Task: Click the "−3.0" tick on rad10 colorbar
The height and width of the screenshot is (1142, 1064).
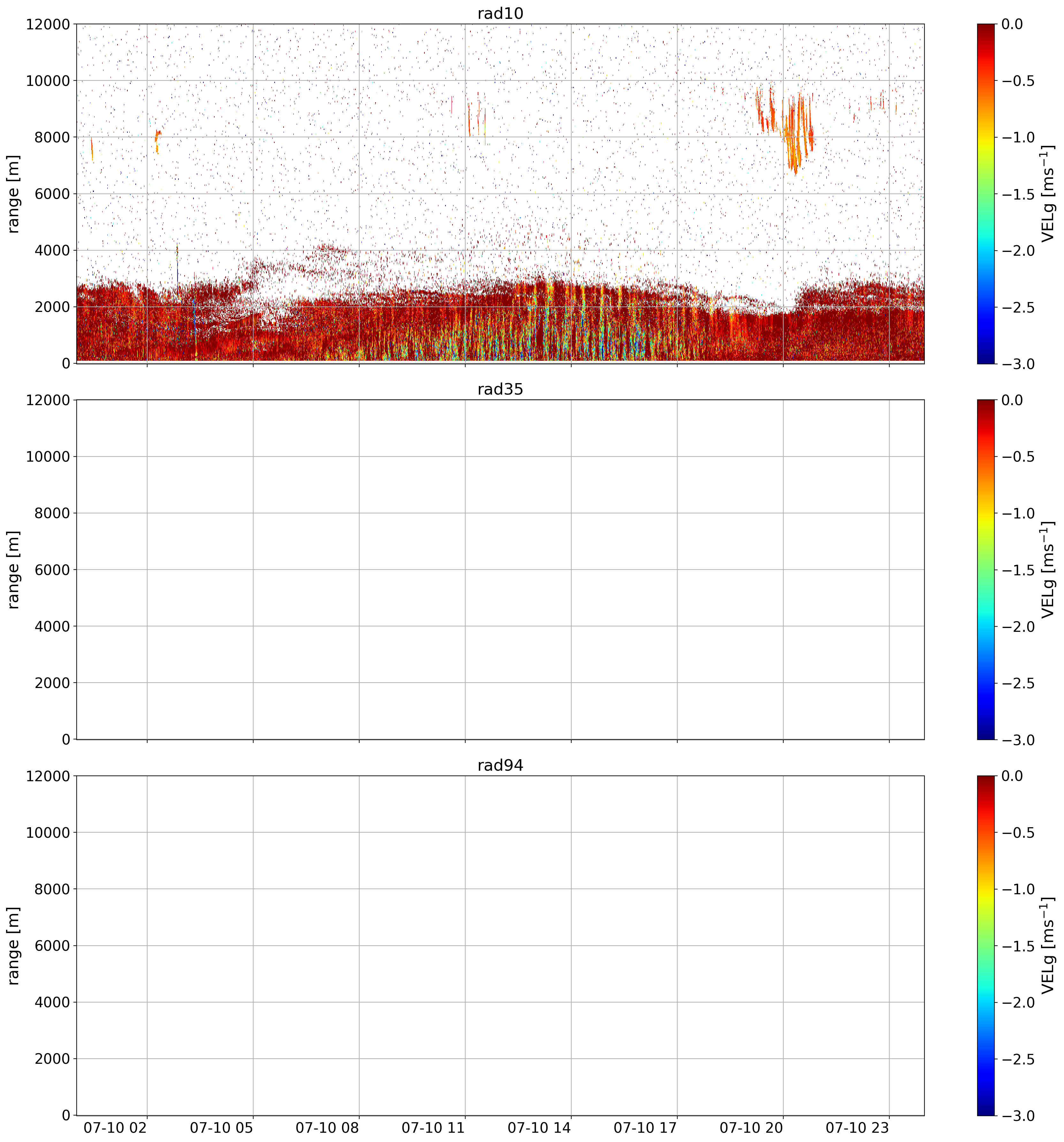Action: 1018,364
